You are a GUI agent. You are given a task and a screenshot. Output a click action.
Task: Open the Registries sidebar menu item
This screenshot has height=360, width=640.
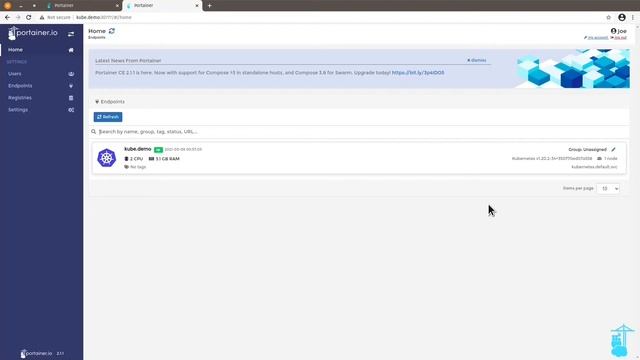point(41,98)
